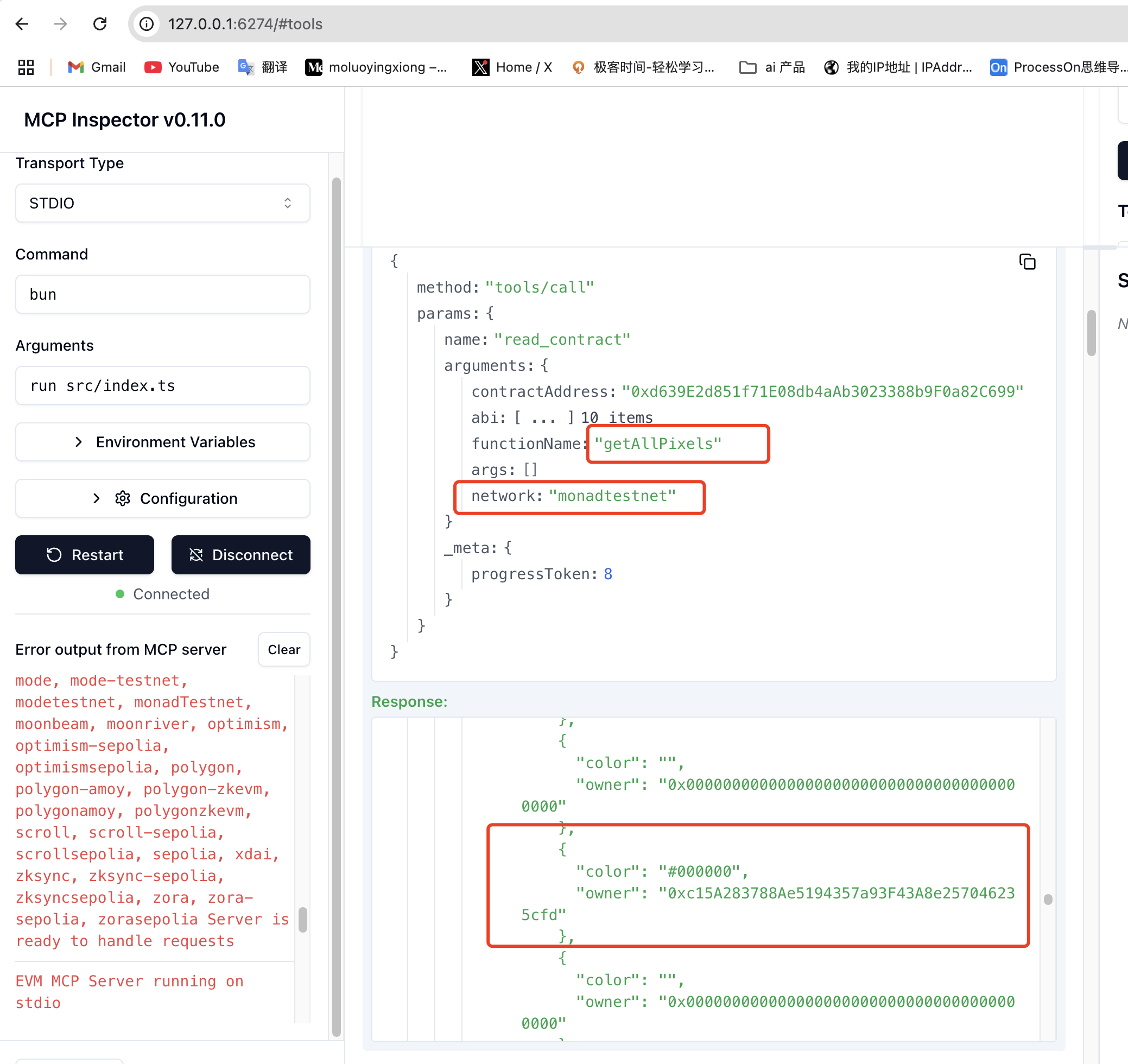Click the MCP Inspector v0.11.0 title
1128x1064 pixels.
125,120
